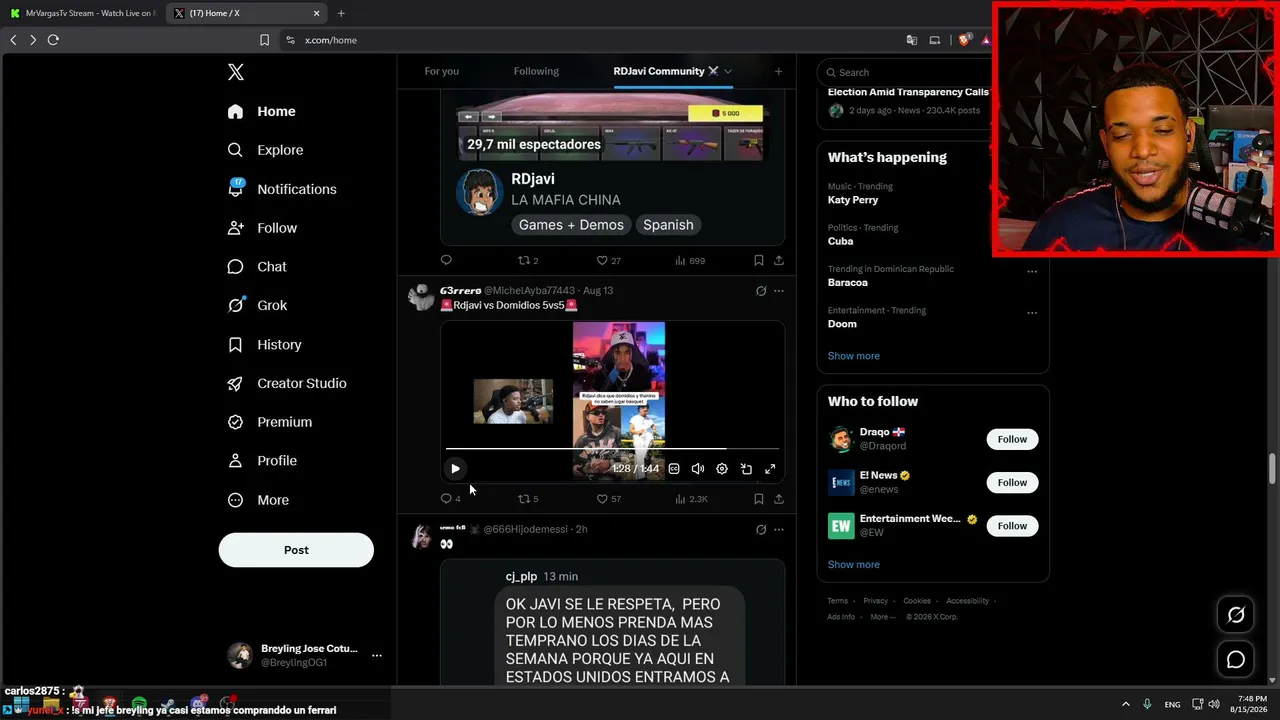Screen dimensions: 1280x720
Task: Open the floating messages button
Action: tap(1236, 660)
